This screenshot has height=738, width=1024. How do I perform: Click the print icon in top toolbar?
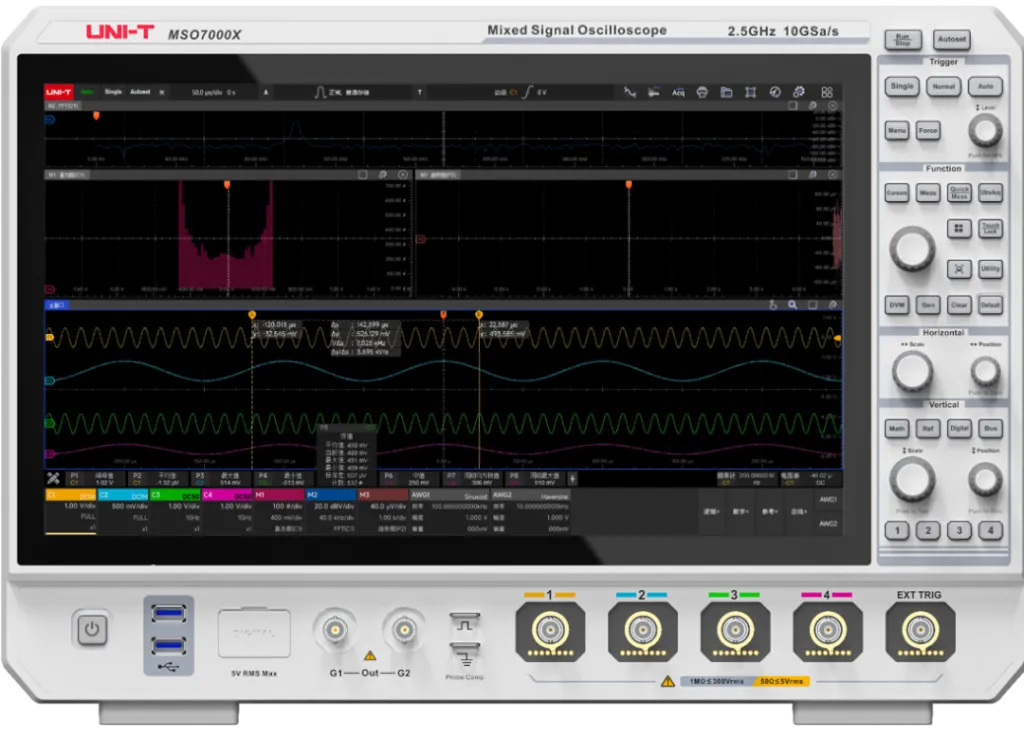click(702, 92)
